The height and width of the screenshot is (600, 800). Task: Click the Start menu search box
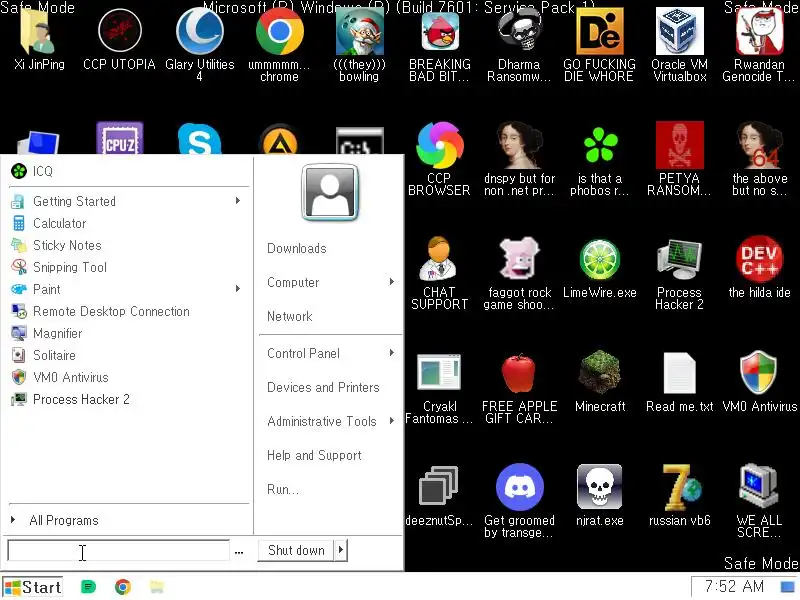pyautogui.click(x=118, y=551)
